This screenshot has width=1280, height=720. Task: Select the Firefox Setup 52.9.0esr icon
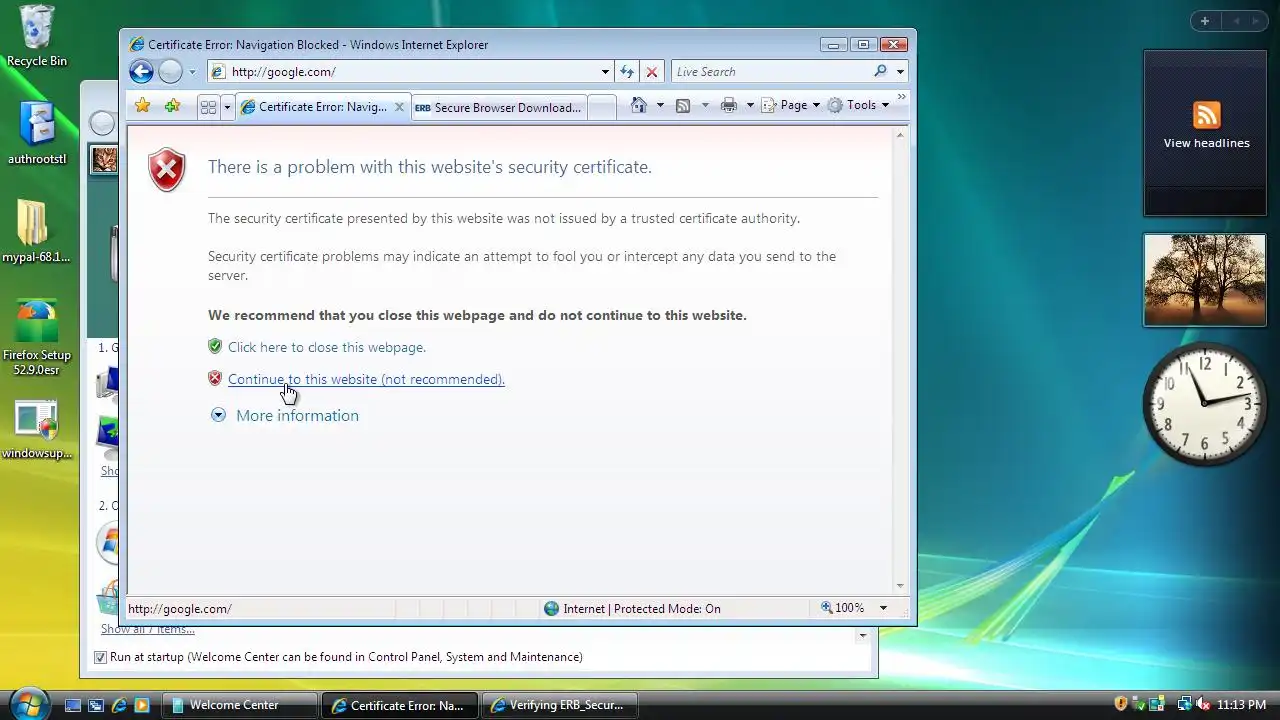coord(37,337)
